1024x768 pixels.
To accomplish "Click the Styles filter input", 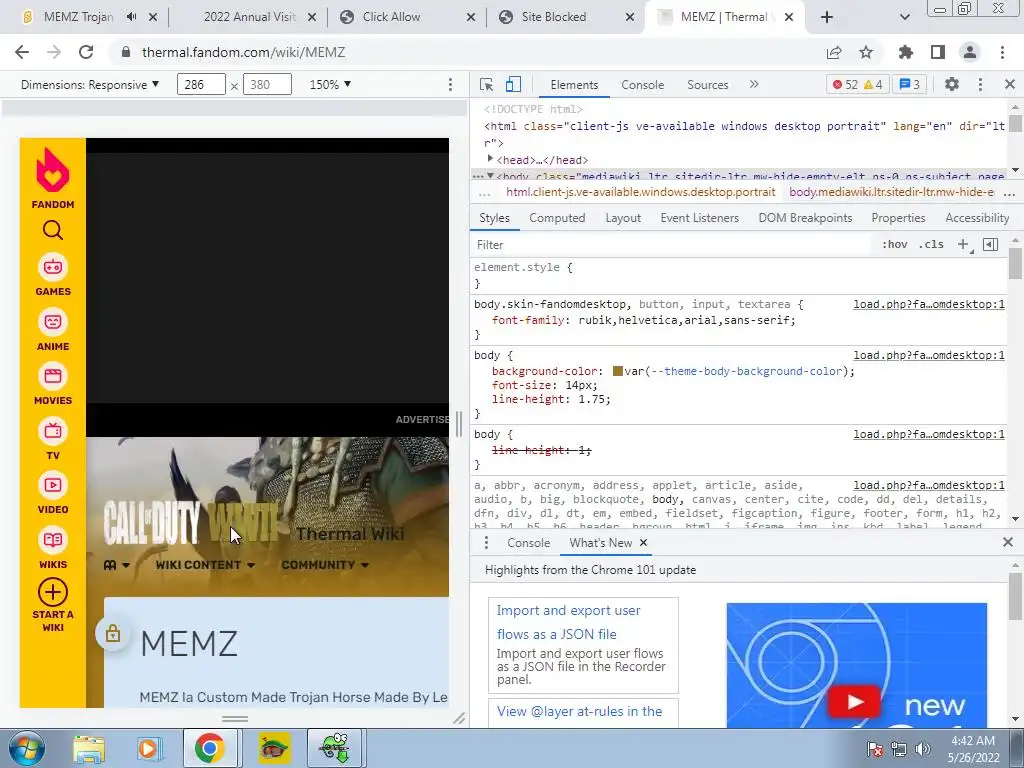I will [673, 244].
